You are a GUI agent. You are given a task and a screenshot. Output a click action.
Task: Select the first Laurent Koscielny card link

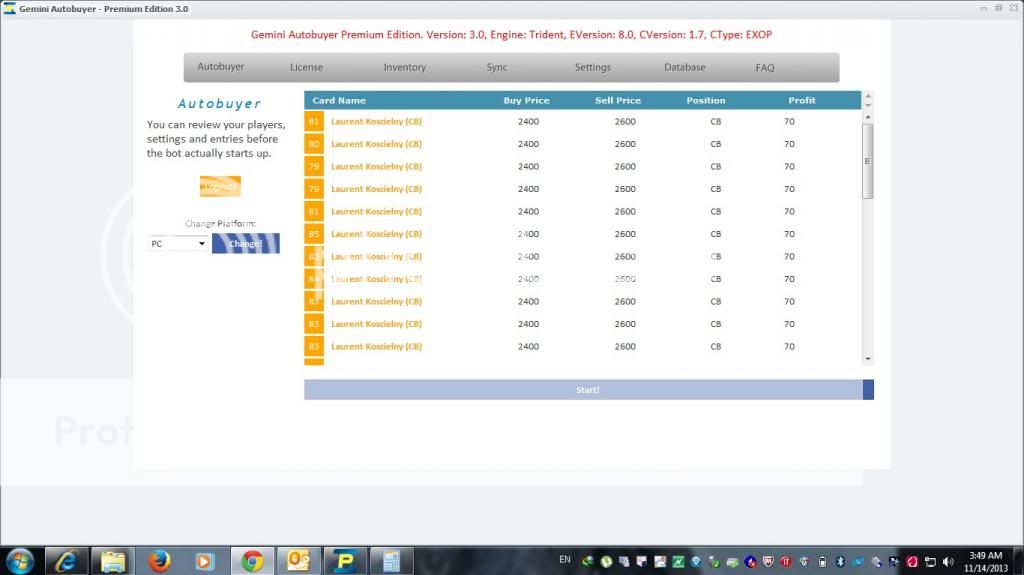pos(376,122)
